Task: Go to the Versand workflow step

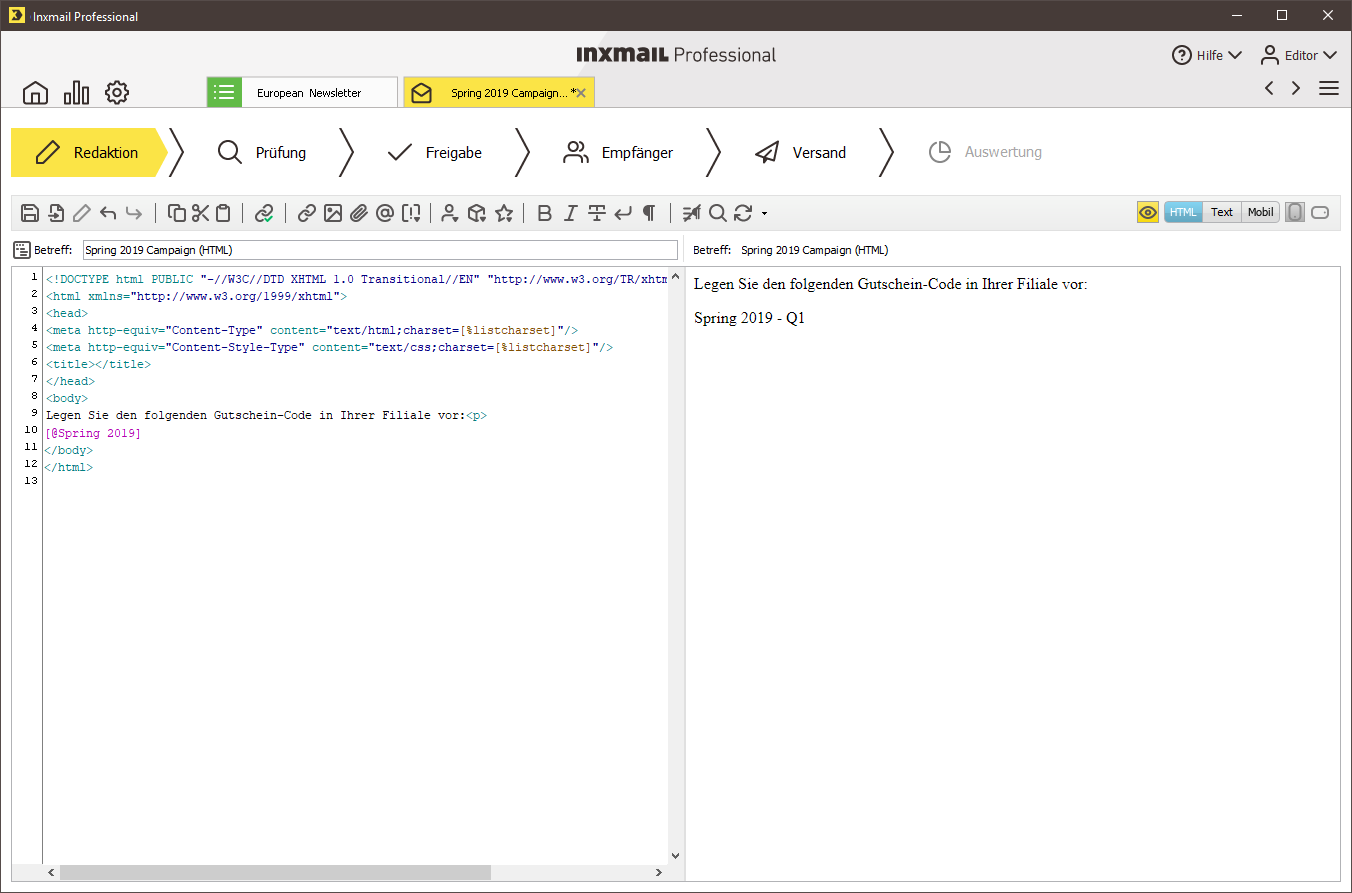Action: 800,152
